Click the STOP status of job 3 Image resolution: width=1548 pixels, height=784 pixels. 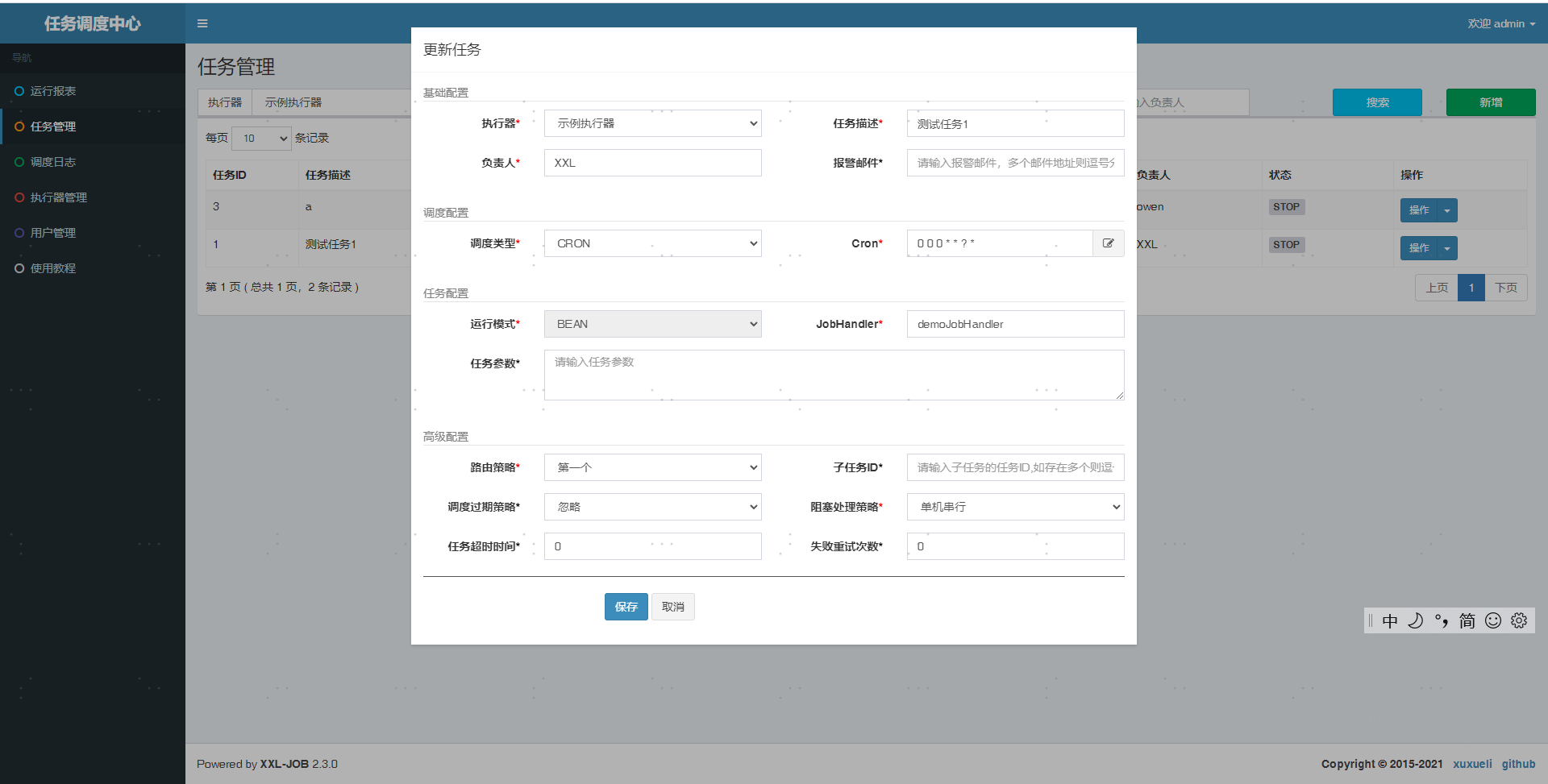click(x=1286, y=207)
